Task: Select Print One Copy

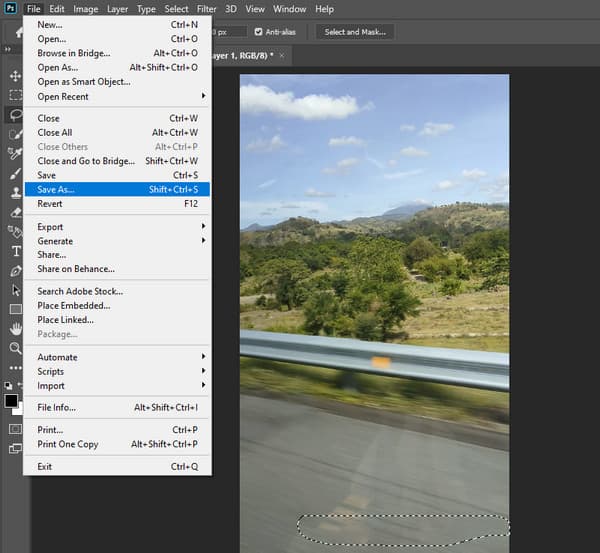Action: [117, 444]
